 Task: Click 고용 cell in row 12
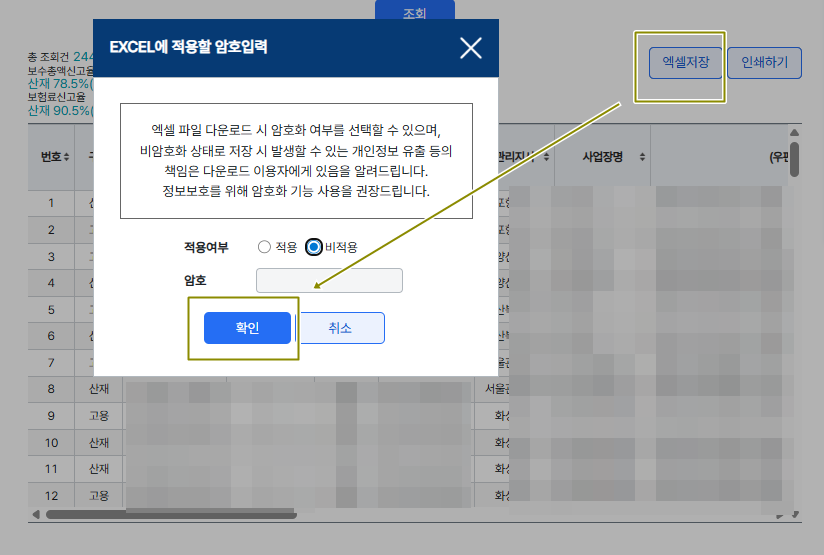pos(99,496)
